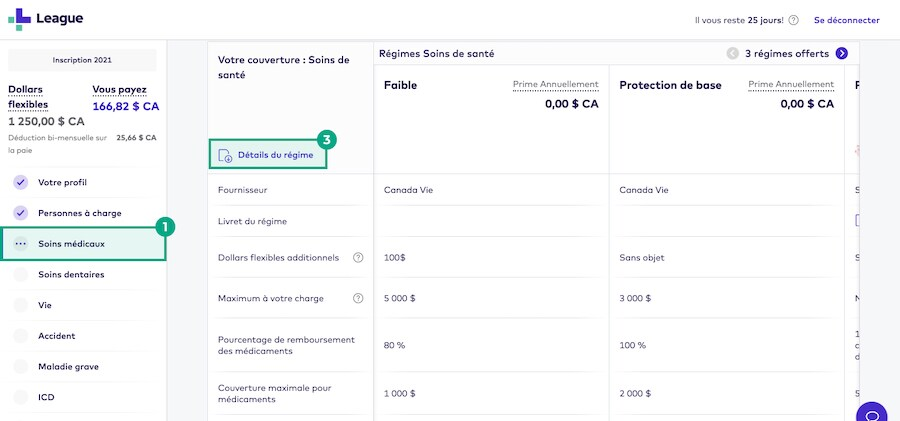Click the Personnes à charge checkmark
Image resolution: width=900 pixels, height=421 pixels.
click(21, 213)
